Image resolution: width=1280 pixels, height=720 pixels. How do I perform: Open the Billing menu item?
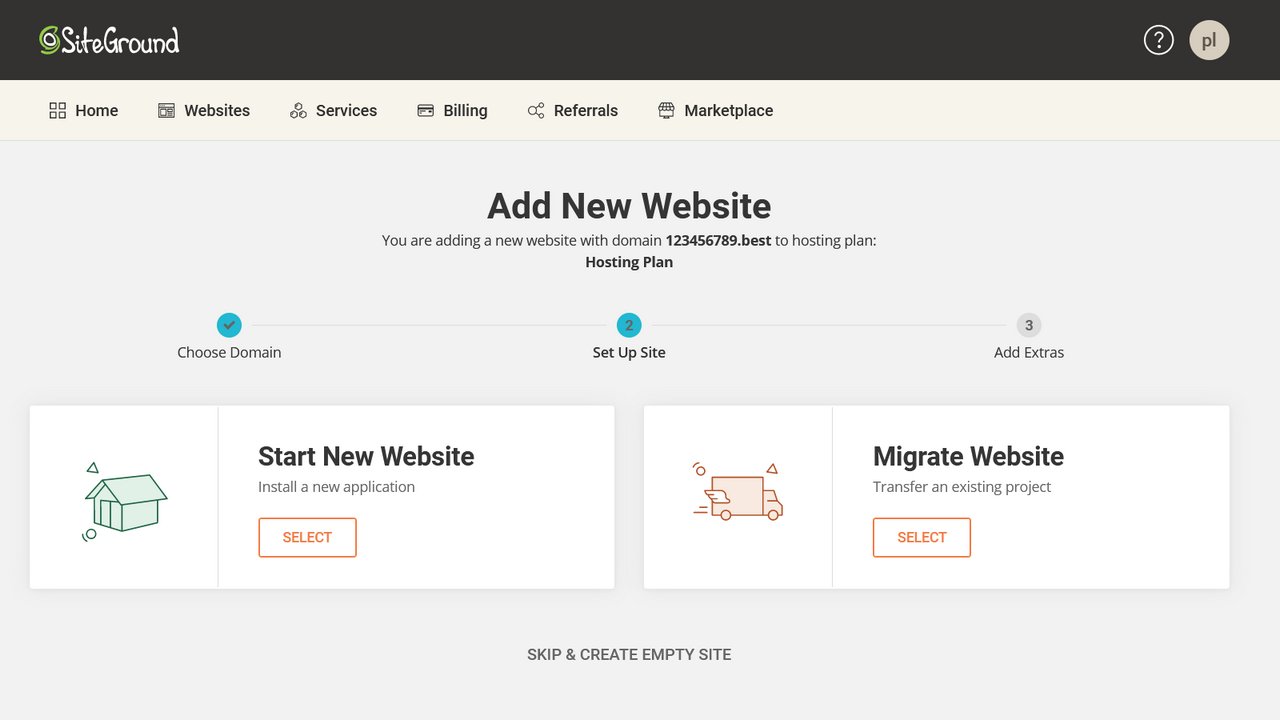(465, 111)
